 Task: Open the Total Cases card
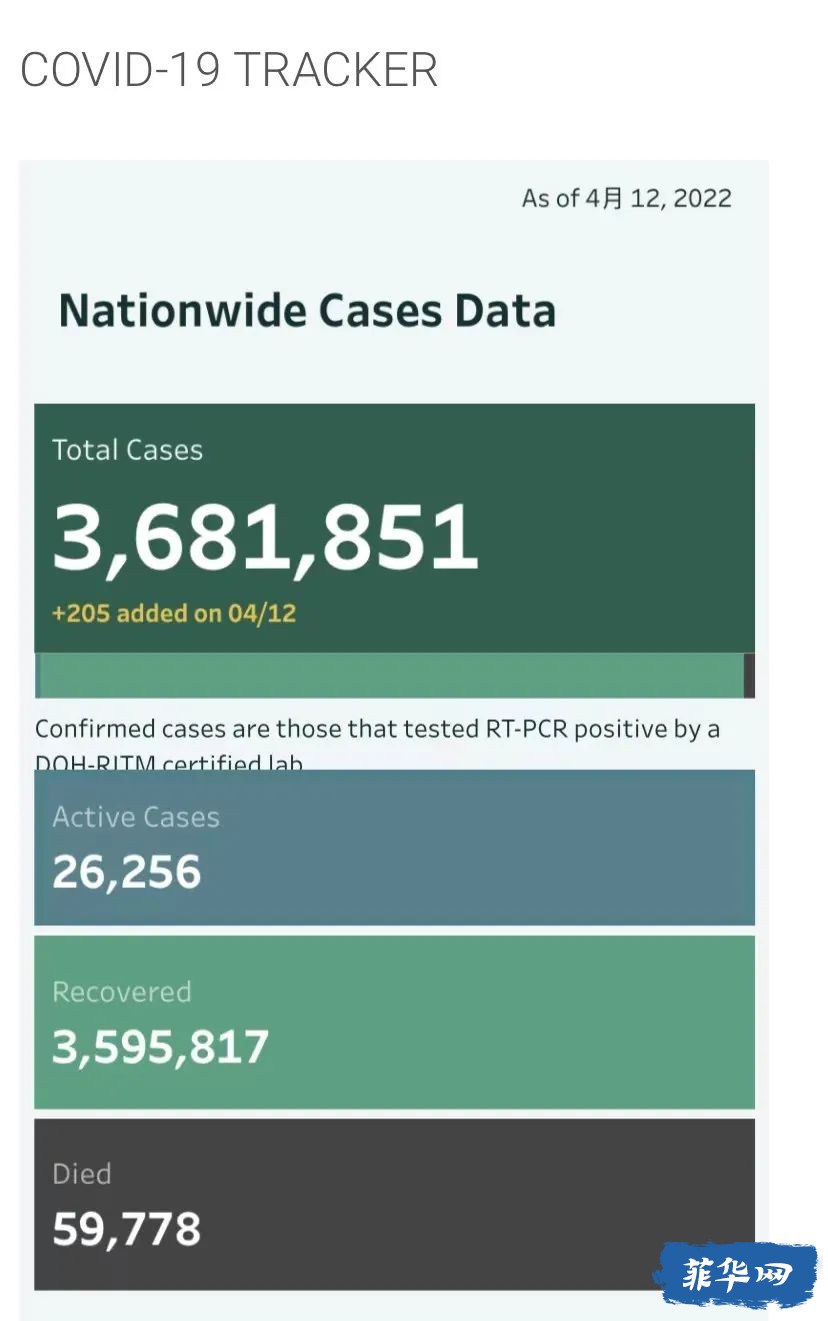(395, 528)
